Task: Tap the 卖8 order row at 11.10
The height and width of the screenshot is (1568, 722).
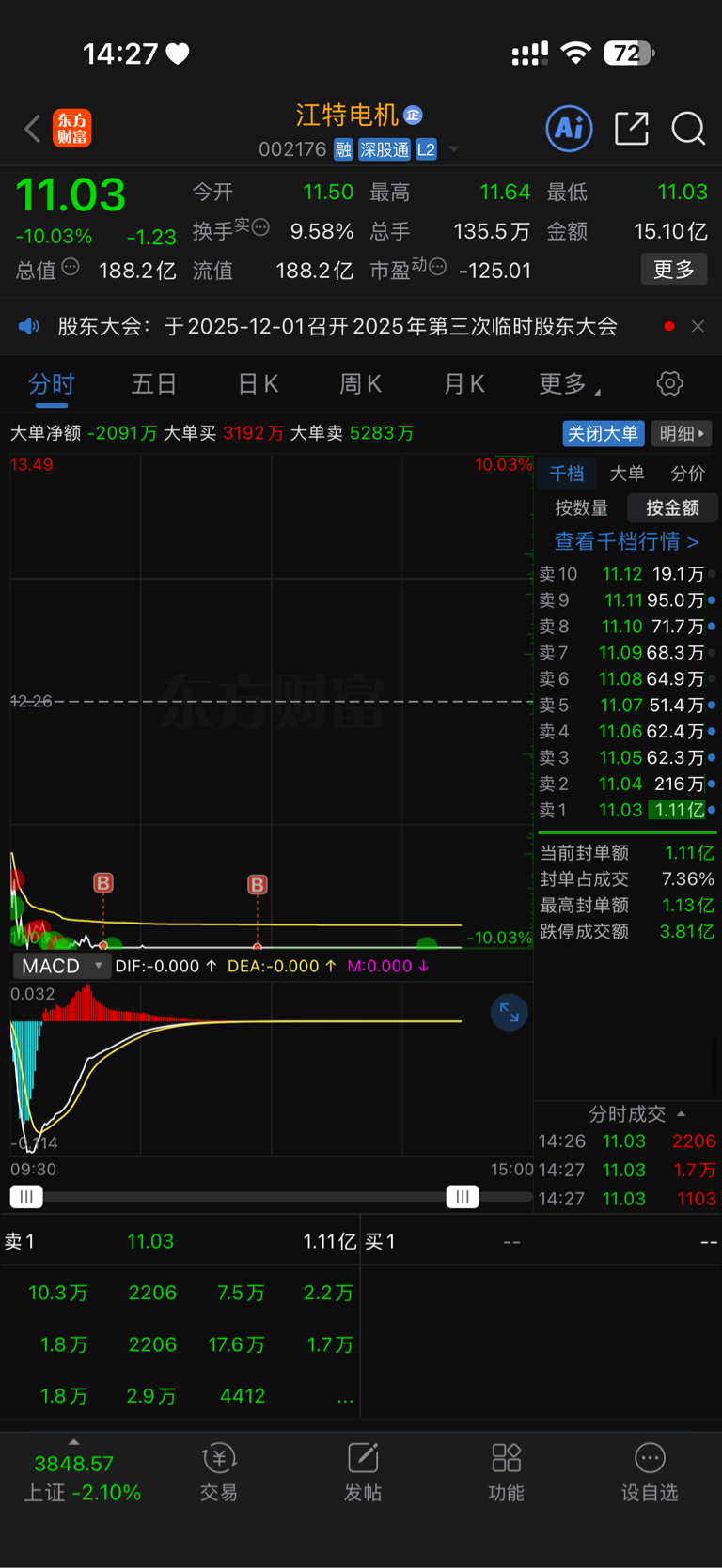Action: (626, 626)
